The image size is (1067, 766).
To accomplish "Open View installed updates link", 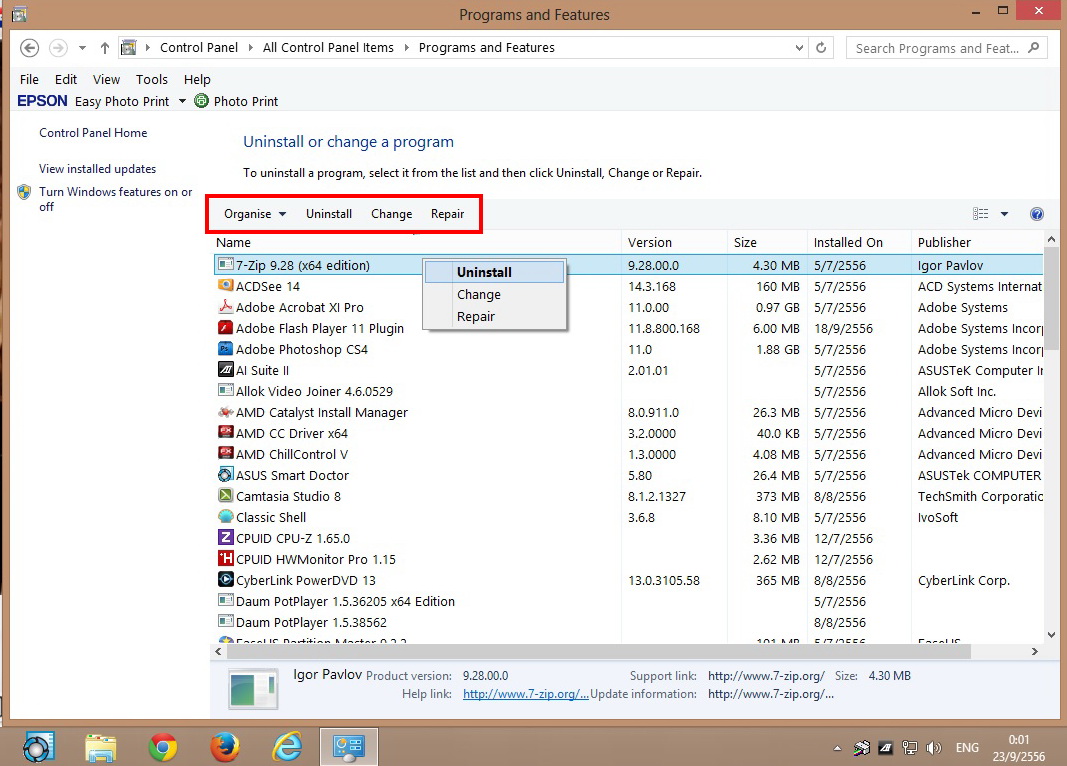I will pos(97,169).
